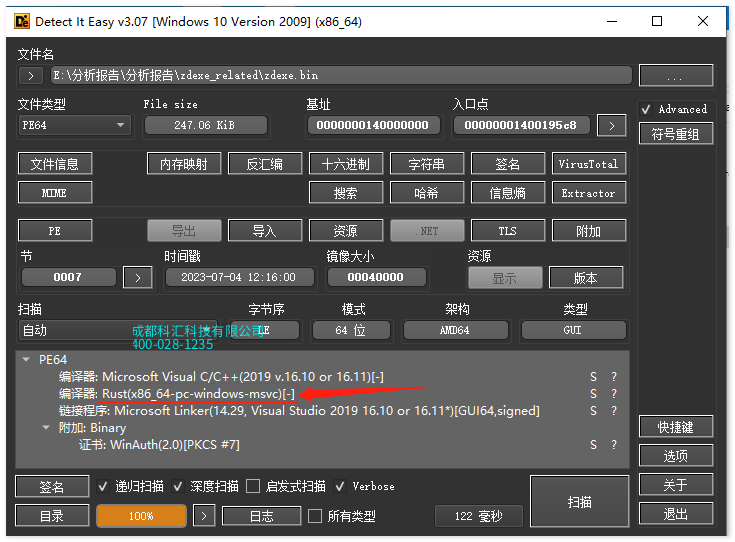Click the 版本 version button

click(586, 278)
